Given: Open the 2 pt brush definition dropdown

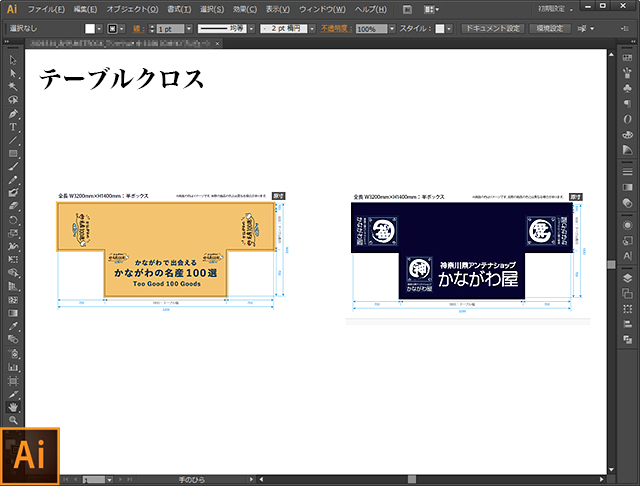Looking at the screenshot, I should coord(312,29).
